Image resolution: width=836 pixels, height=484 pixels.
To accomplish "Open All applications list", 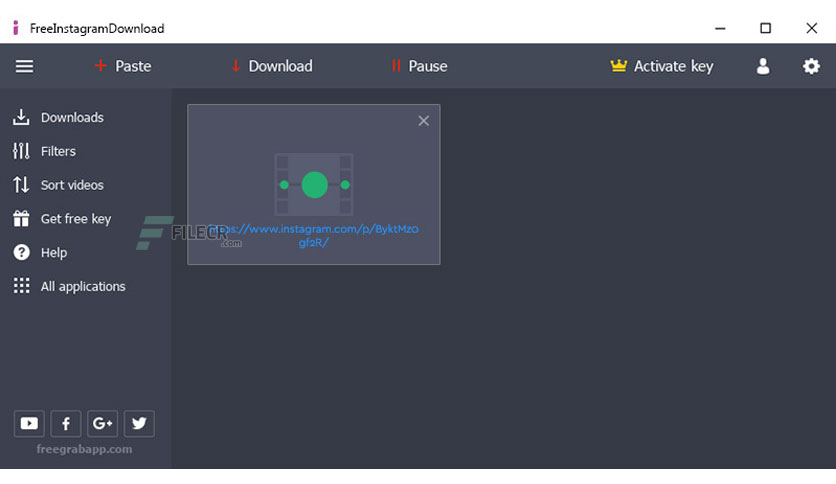I will (69, 286).
